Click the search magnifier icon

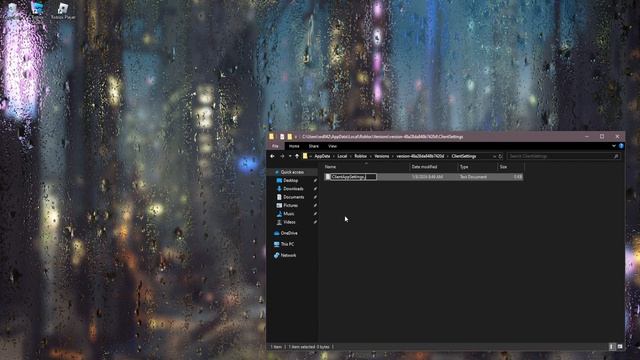[616, 156]
